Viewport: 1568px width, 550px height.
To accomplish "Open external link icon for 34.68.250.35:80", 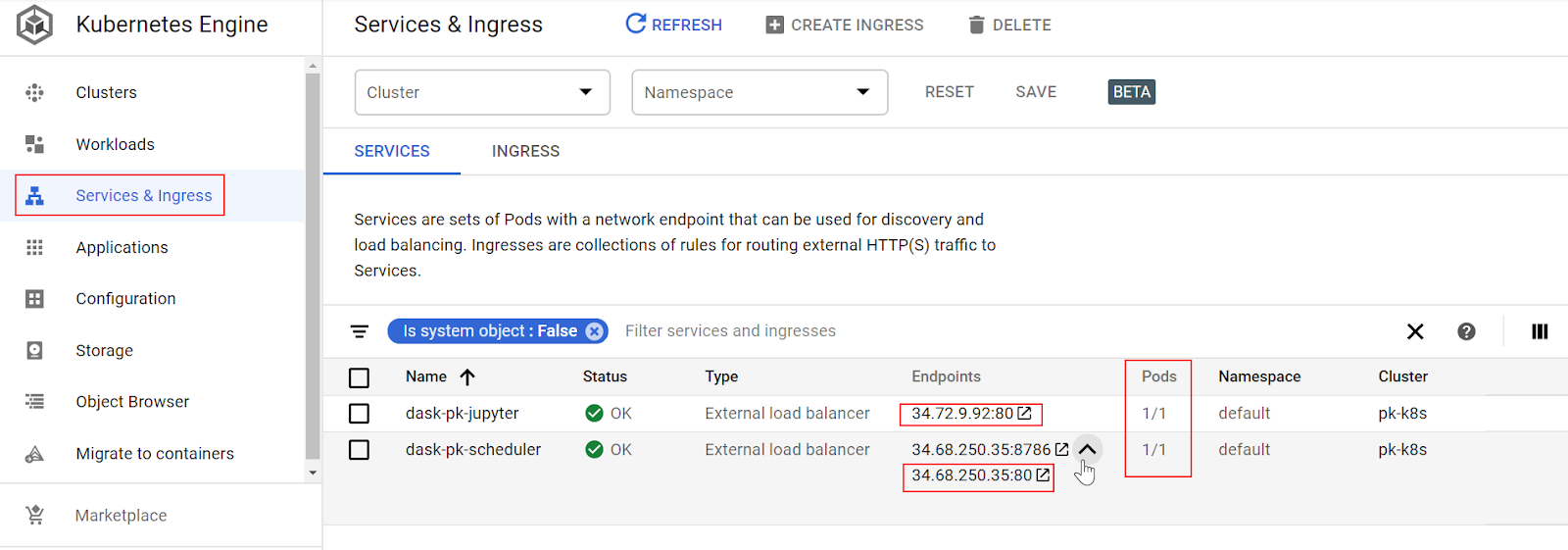I will tap(1043, 475).
